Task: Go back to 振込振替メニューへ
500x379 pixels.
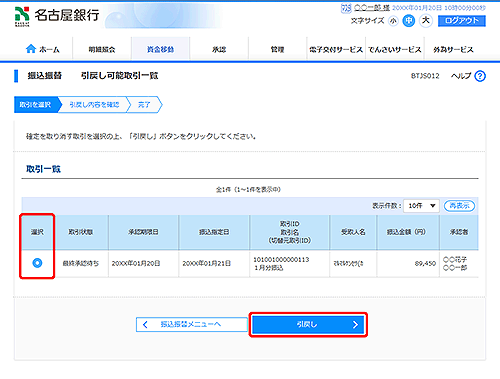Action: [x=192, y=324]
